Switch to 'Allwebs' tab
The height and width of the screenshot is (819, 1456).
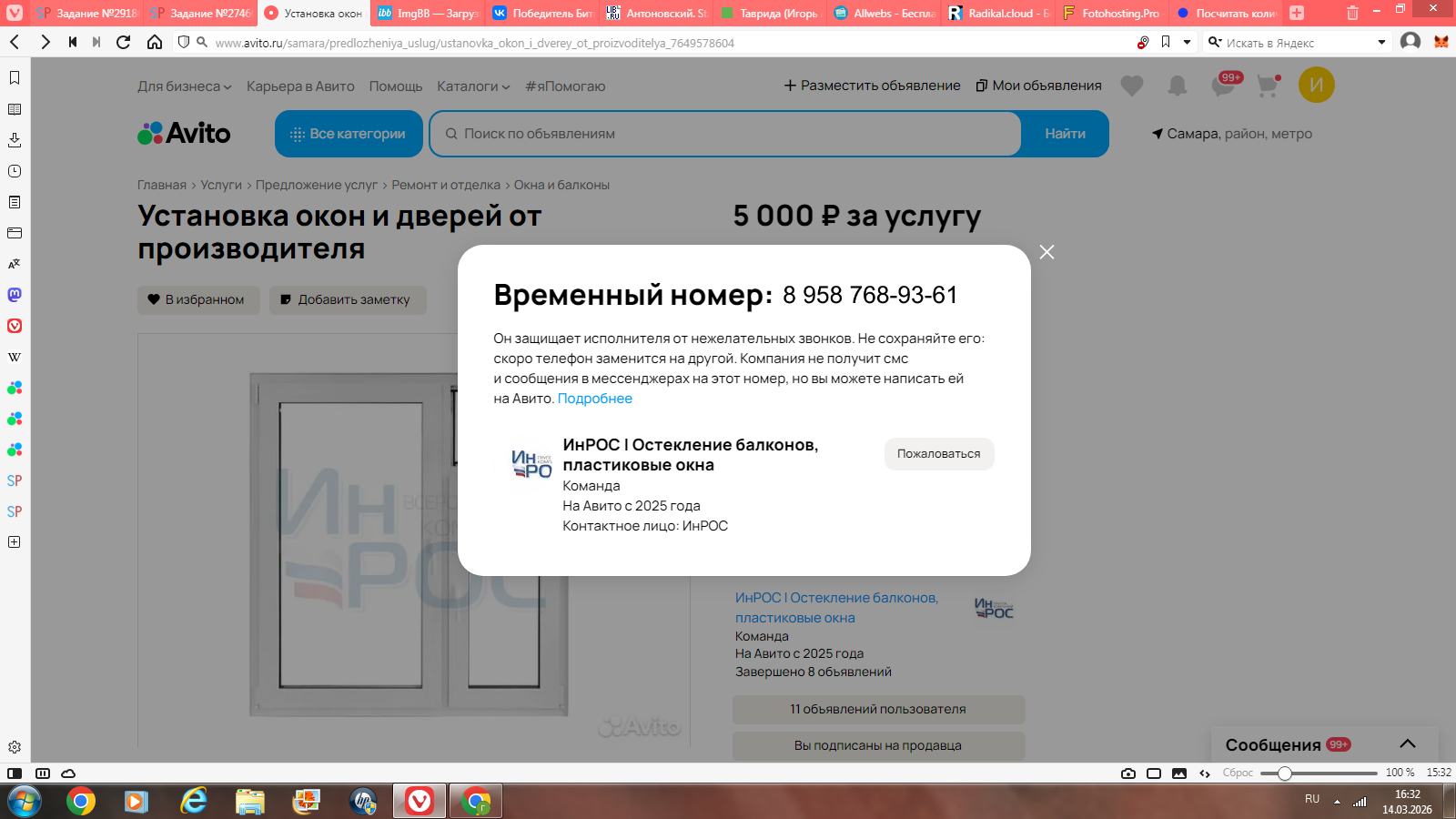tap(885, 13)
